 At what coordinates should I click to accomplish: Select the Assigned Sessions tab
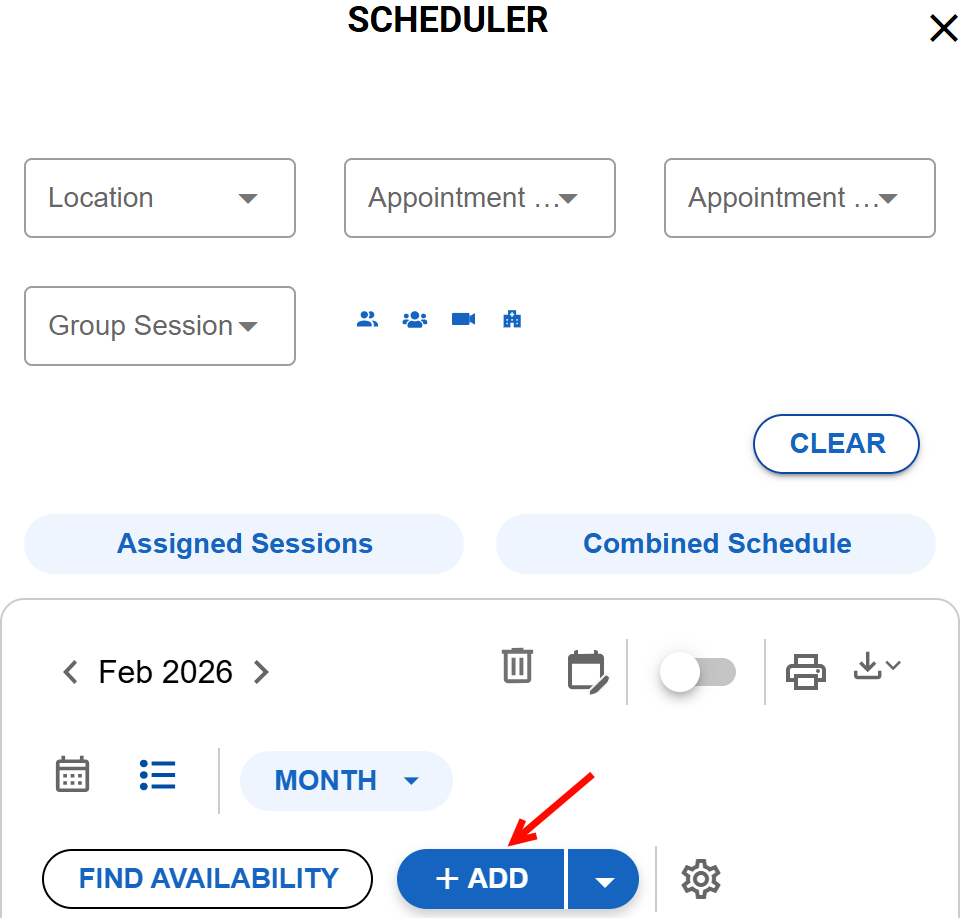pos(244,544)
